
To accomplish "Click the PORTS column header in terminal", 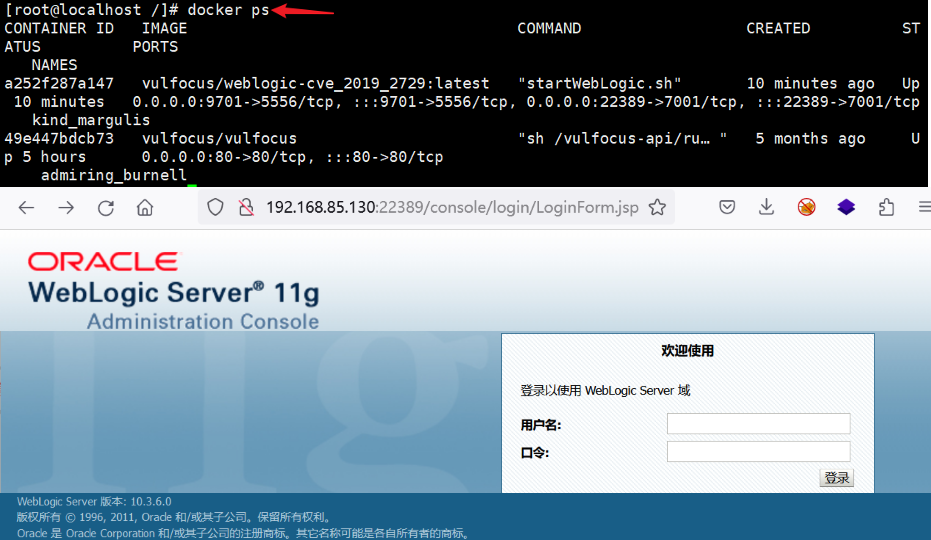I will pyautogui.click(x=155, y=47).
